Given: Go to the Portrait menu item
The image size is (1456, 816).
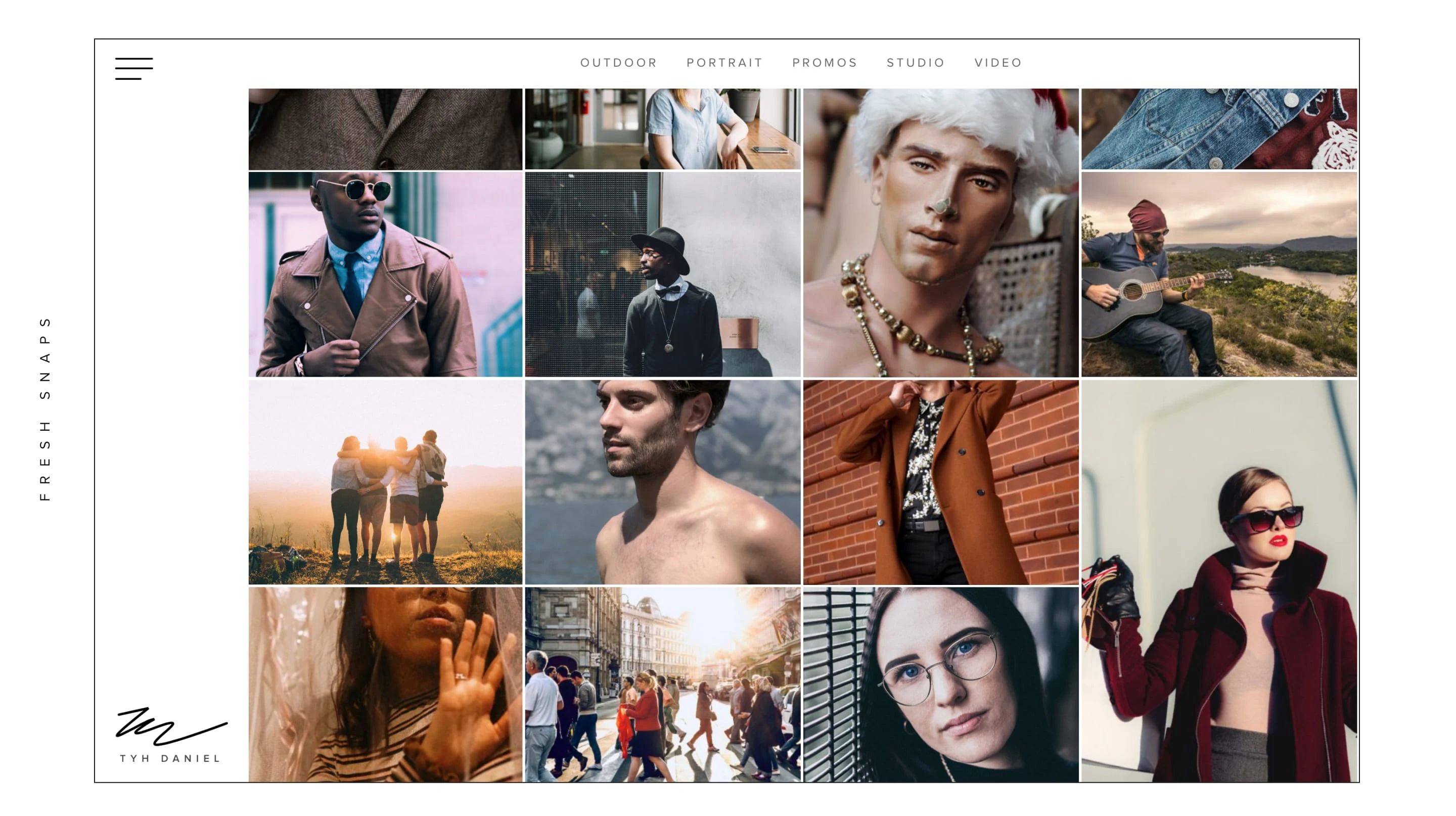Looking at the screenshot, I should [724, 63].
